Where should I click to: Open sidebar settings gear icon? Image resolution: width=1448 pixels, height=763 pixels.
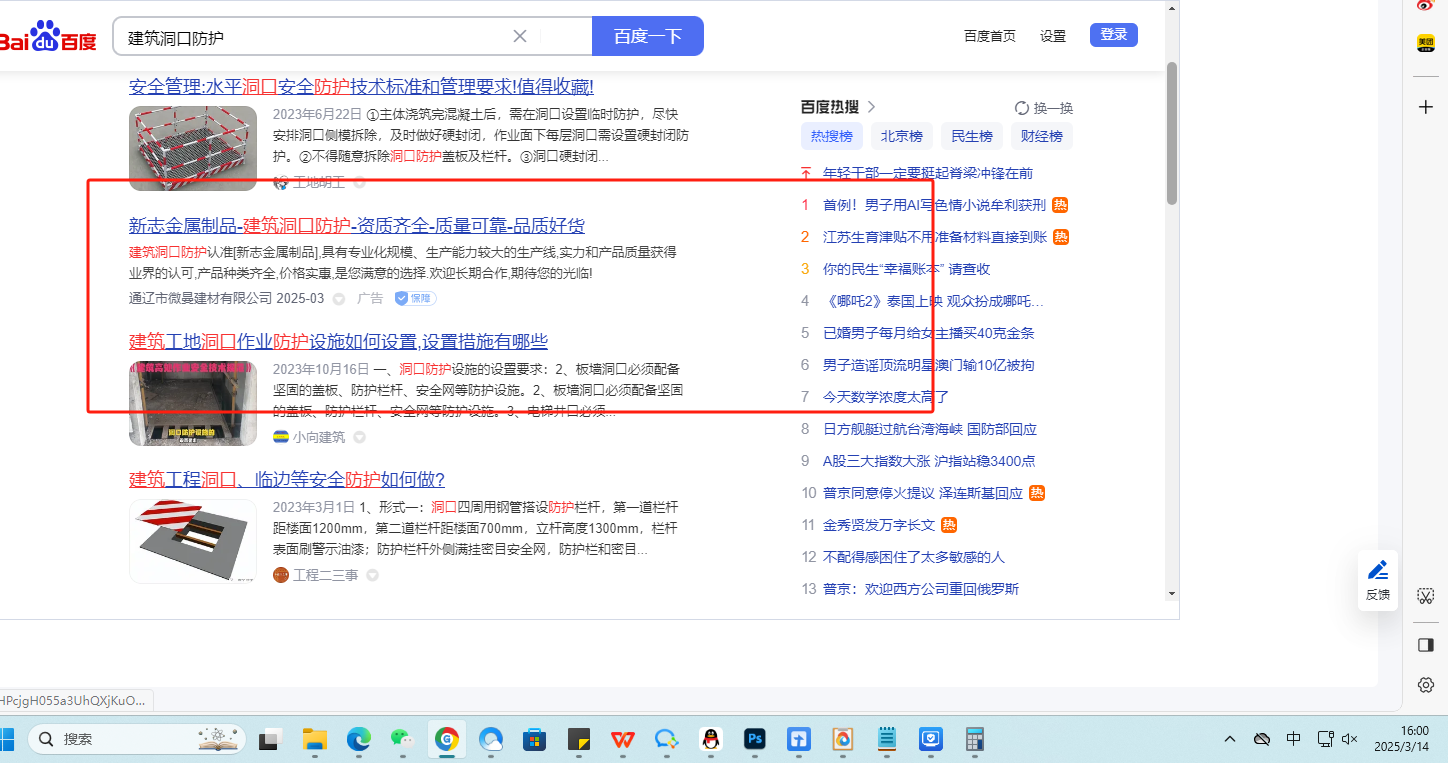point(1426,685)
